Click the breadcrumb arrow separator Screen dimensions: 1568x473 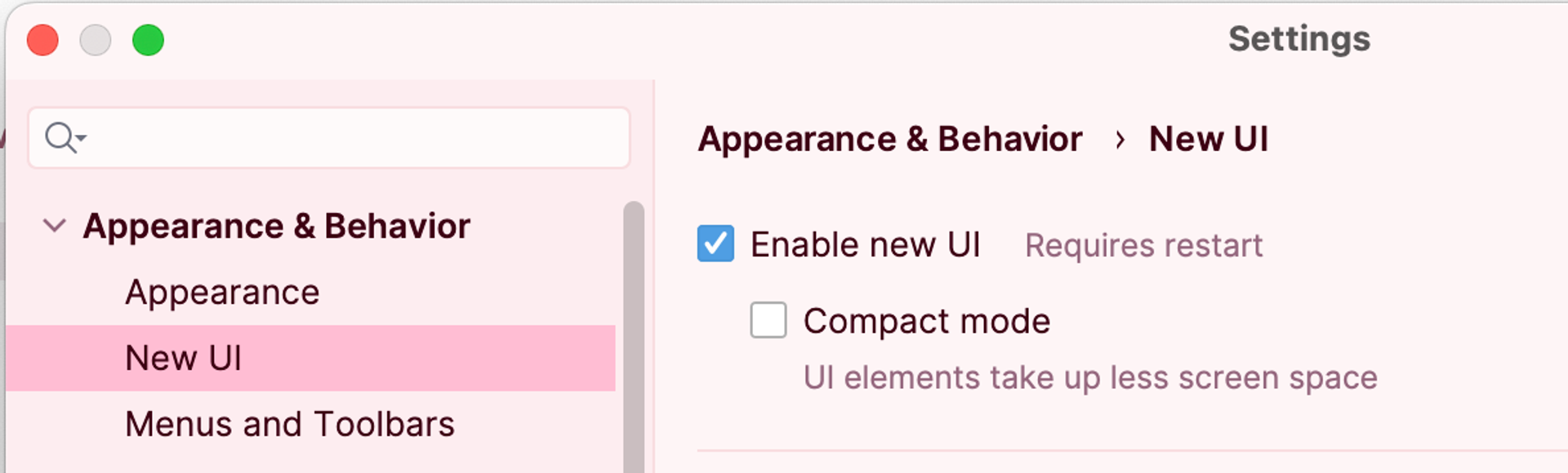(x=1120, y=140)
